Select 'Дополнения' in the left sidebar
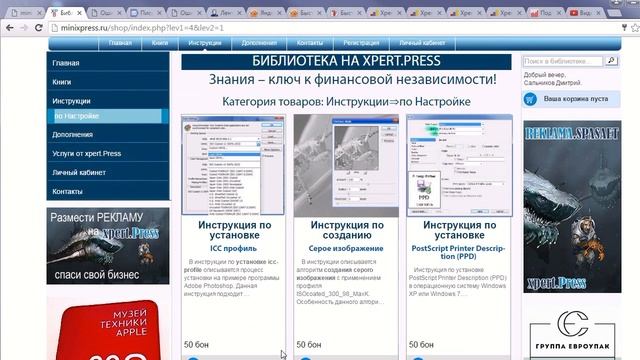Screen dimensions: 640x360 (x=108, y=134)
